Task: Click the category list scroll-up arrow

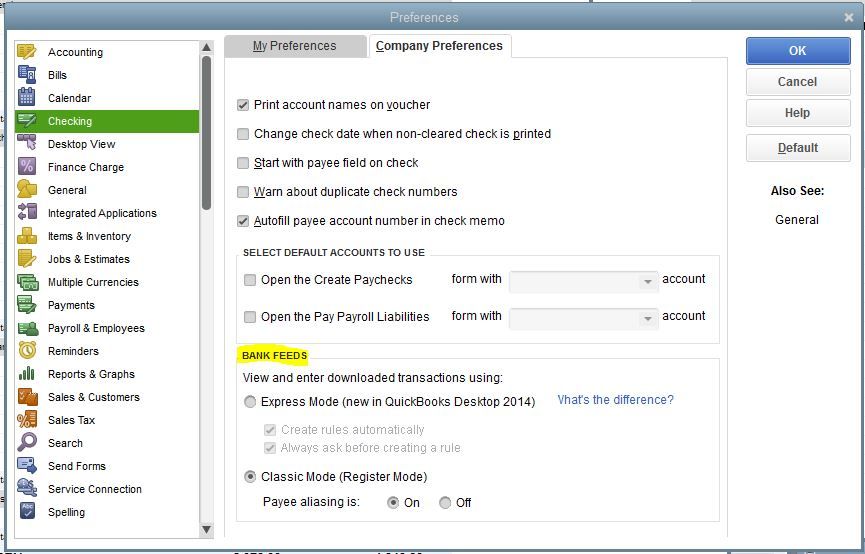Action: pyautogui.click(x=206, y=47)
